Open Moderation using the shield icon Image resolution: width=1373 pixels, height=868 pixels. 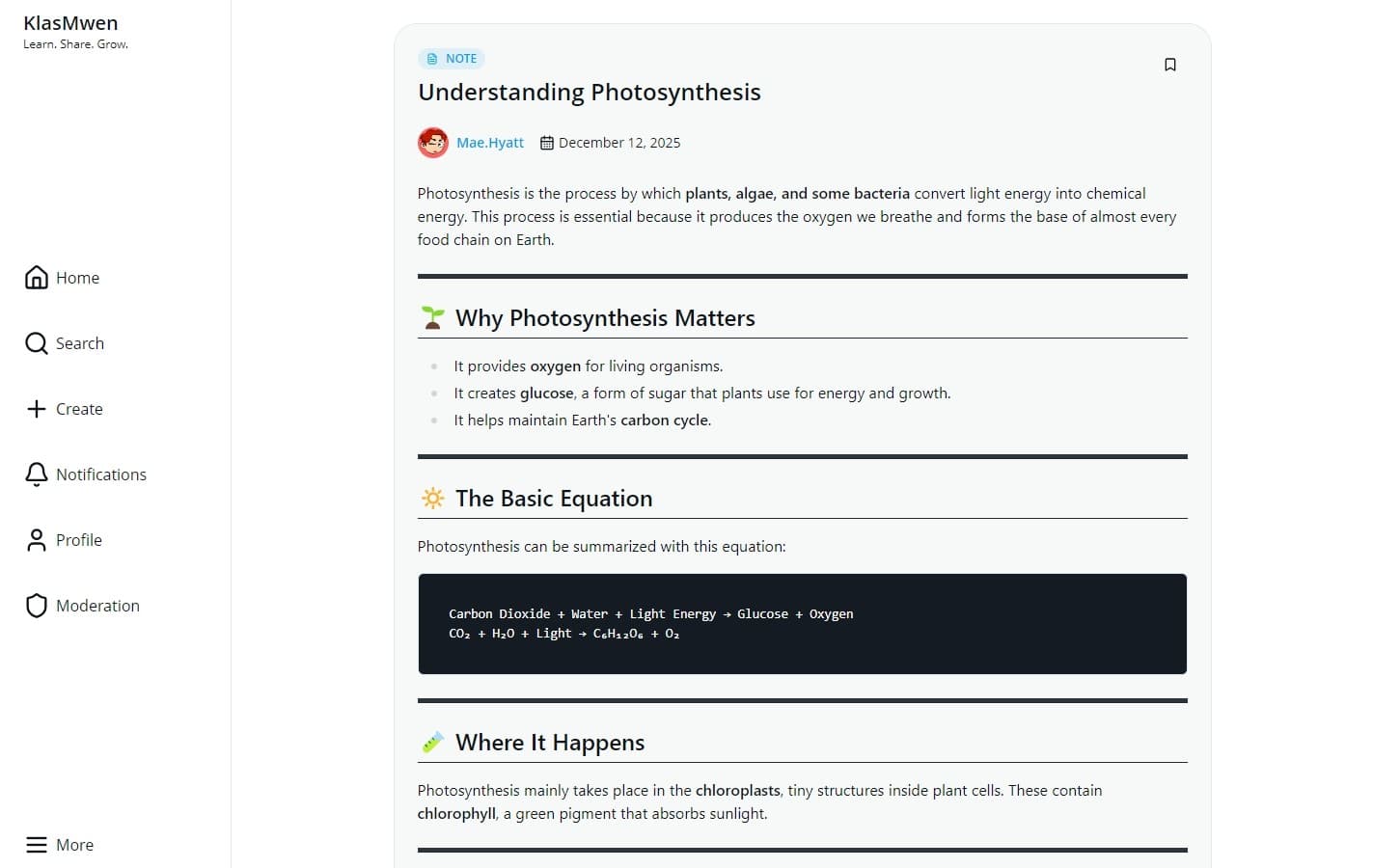click(x=36, y=605)
